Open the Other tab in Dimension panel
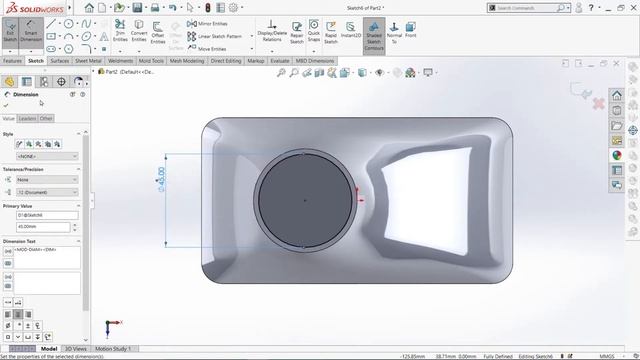Screen dimensions: 640x360 click(x=46, y=118)
